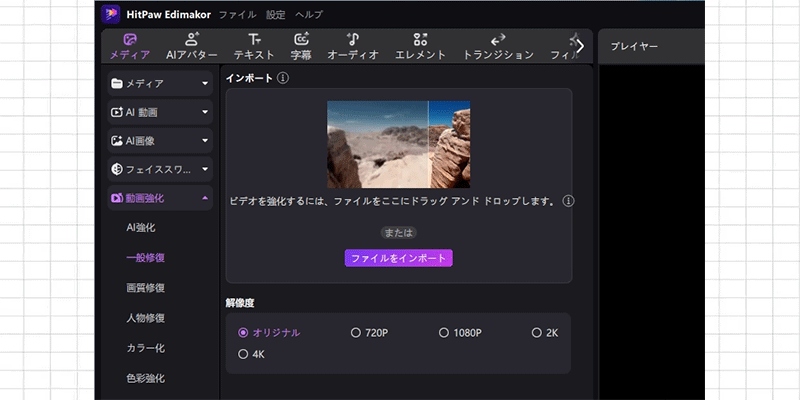Select カラー化 in sidebar
800x400 pixels.
[145, 348]
